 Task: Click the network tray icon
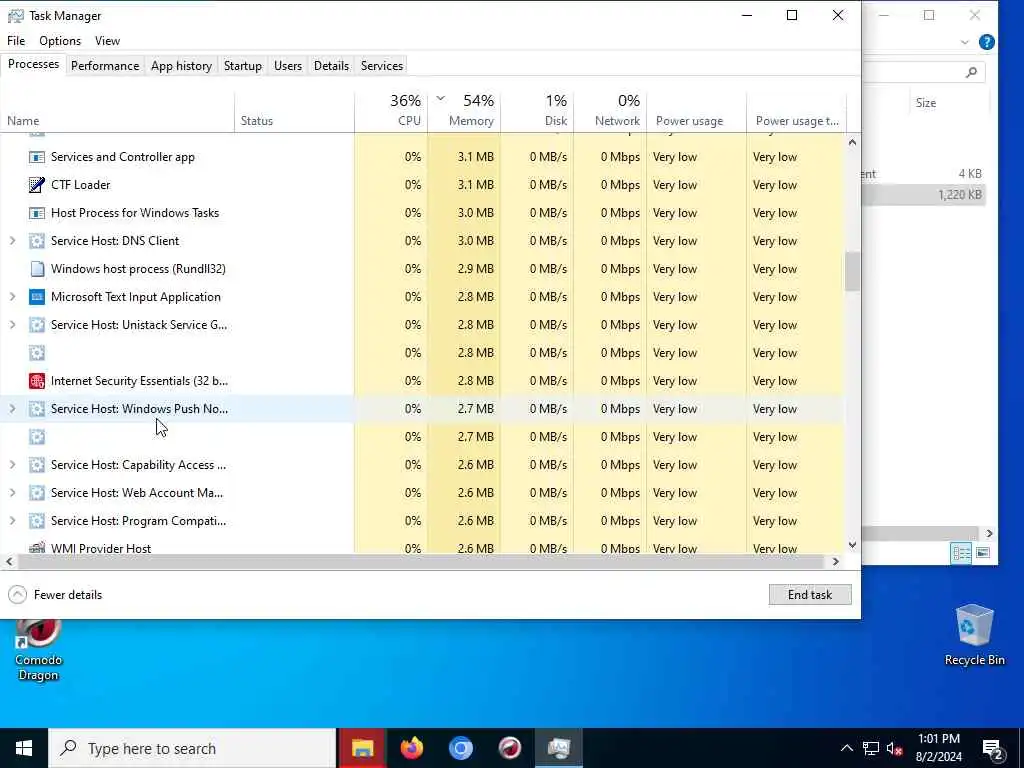871,748
